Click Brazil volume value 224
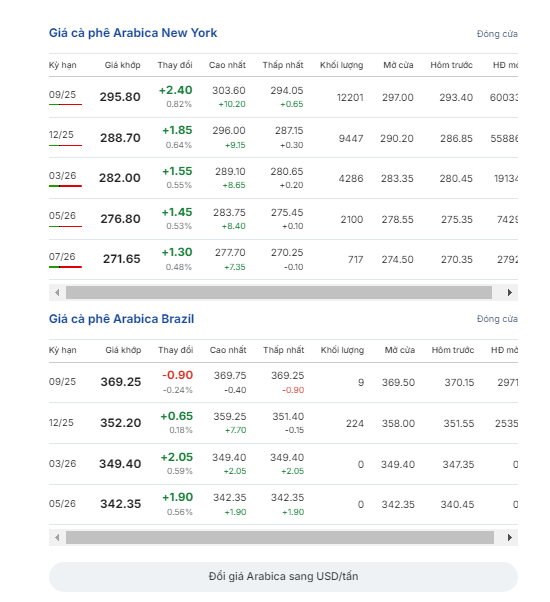 click(355, 424)
